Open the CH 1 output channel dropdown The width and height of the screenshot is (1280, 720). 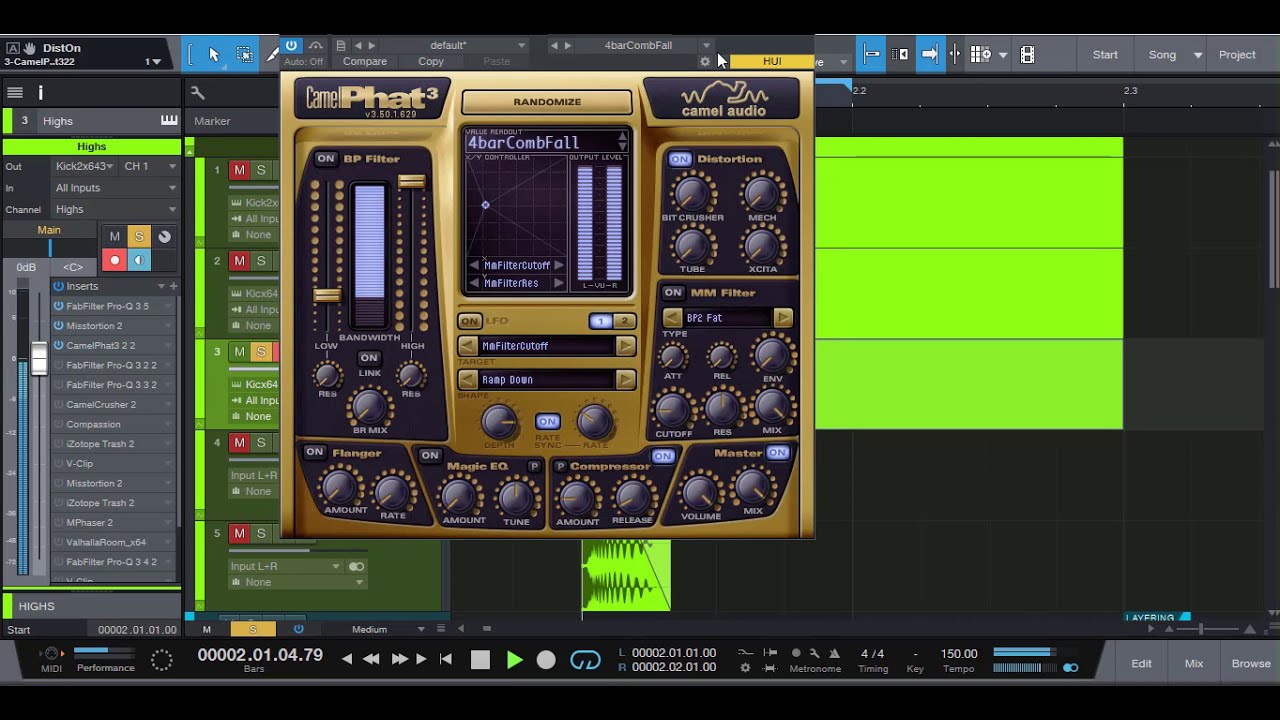click(x=150, y=166)
